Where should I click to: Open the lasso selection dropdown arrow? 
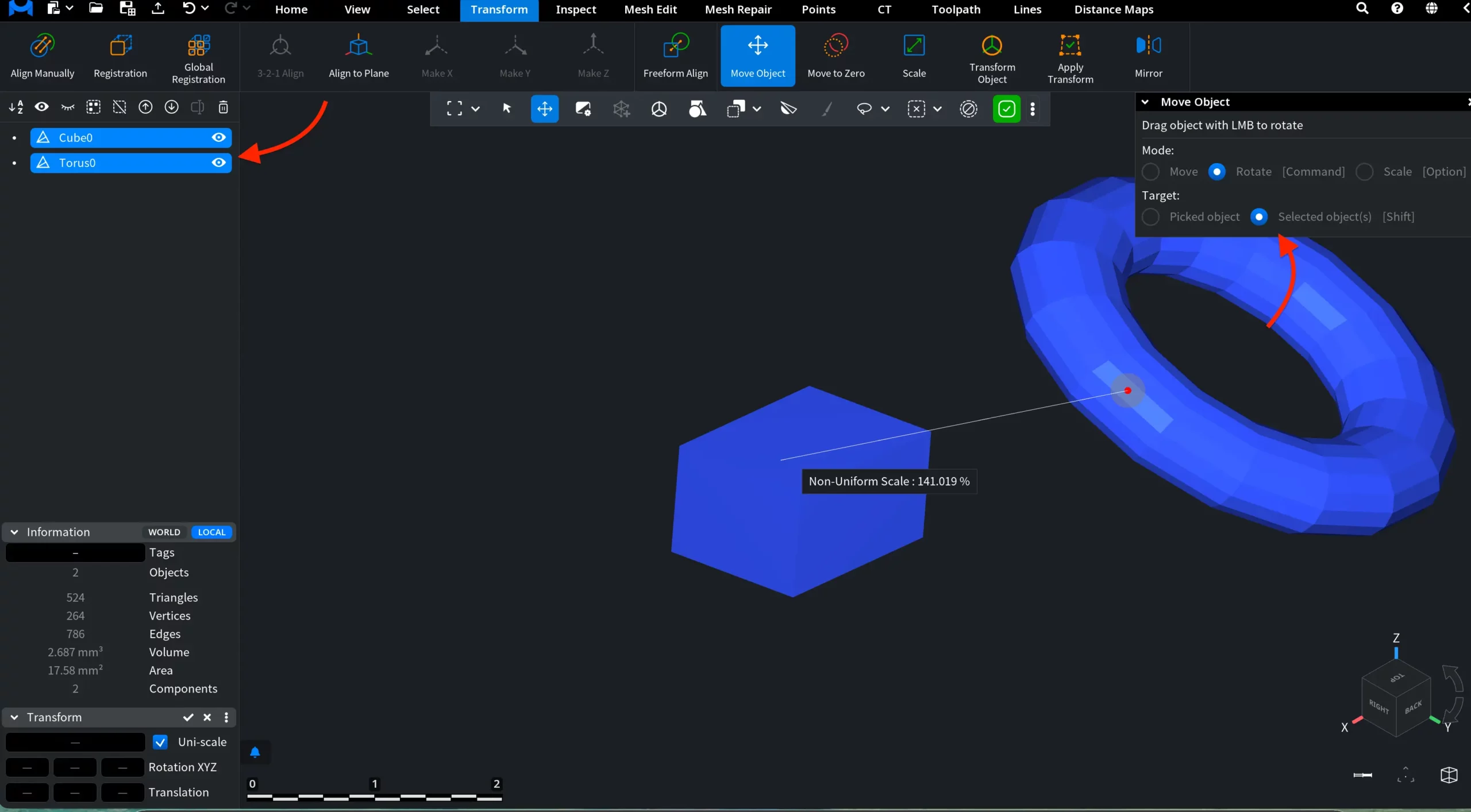coord(885,109)
